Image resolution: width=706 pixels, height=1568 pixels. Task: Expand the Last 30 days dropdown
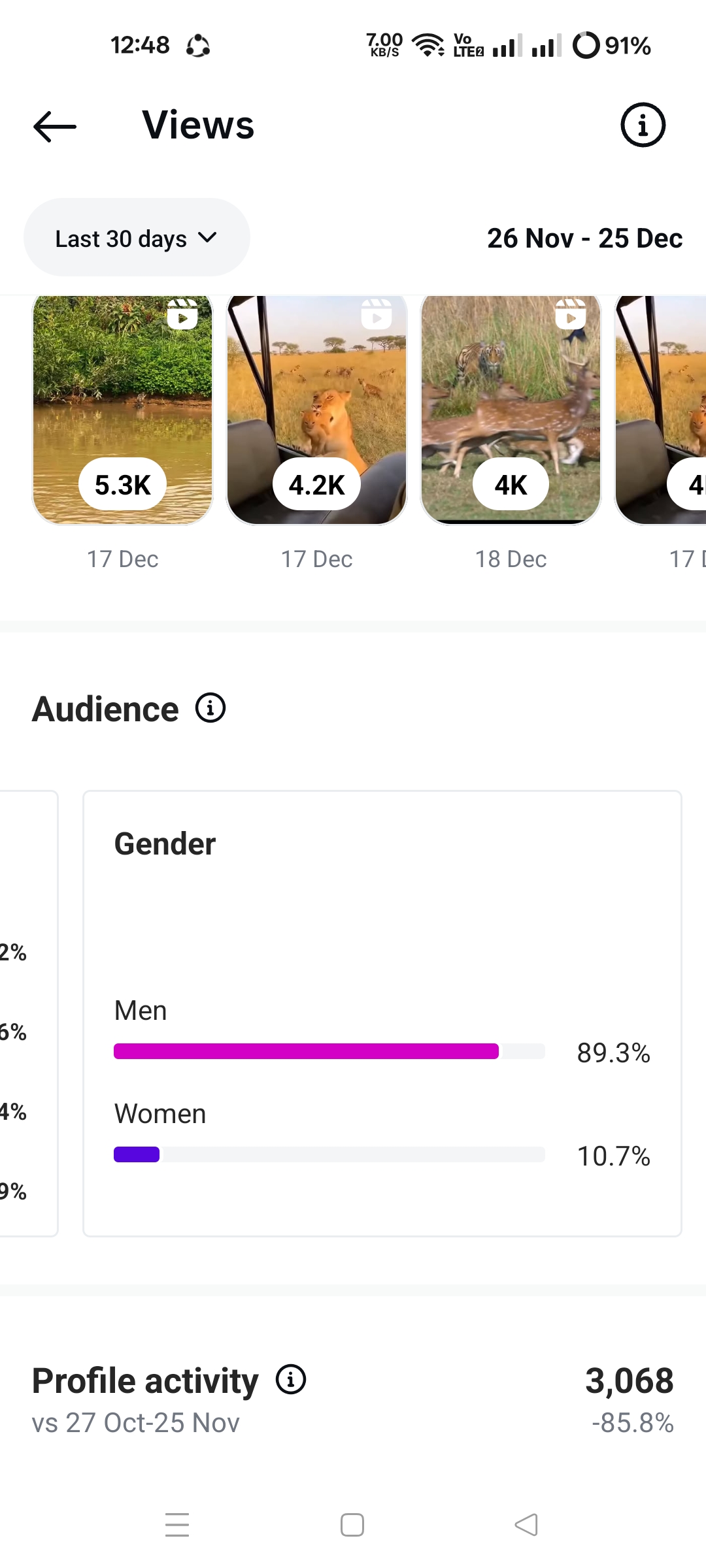click(137, 238)
